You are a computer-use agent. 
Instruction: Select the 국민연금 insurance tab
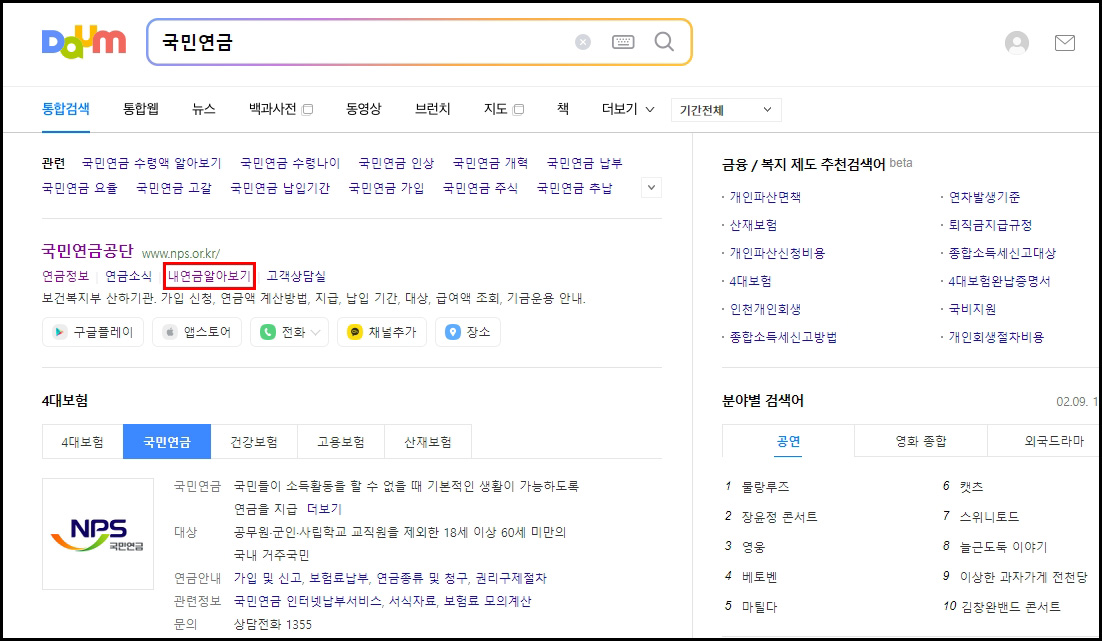point(167,442)
